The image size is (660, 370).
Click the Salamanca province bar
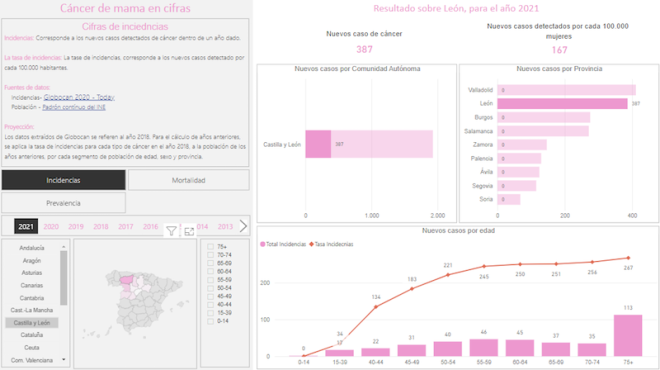tap(543, 131)
